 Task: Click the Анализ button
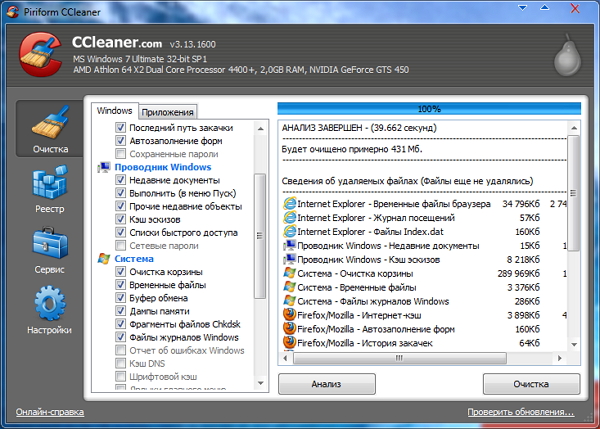point(326,384)
